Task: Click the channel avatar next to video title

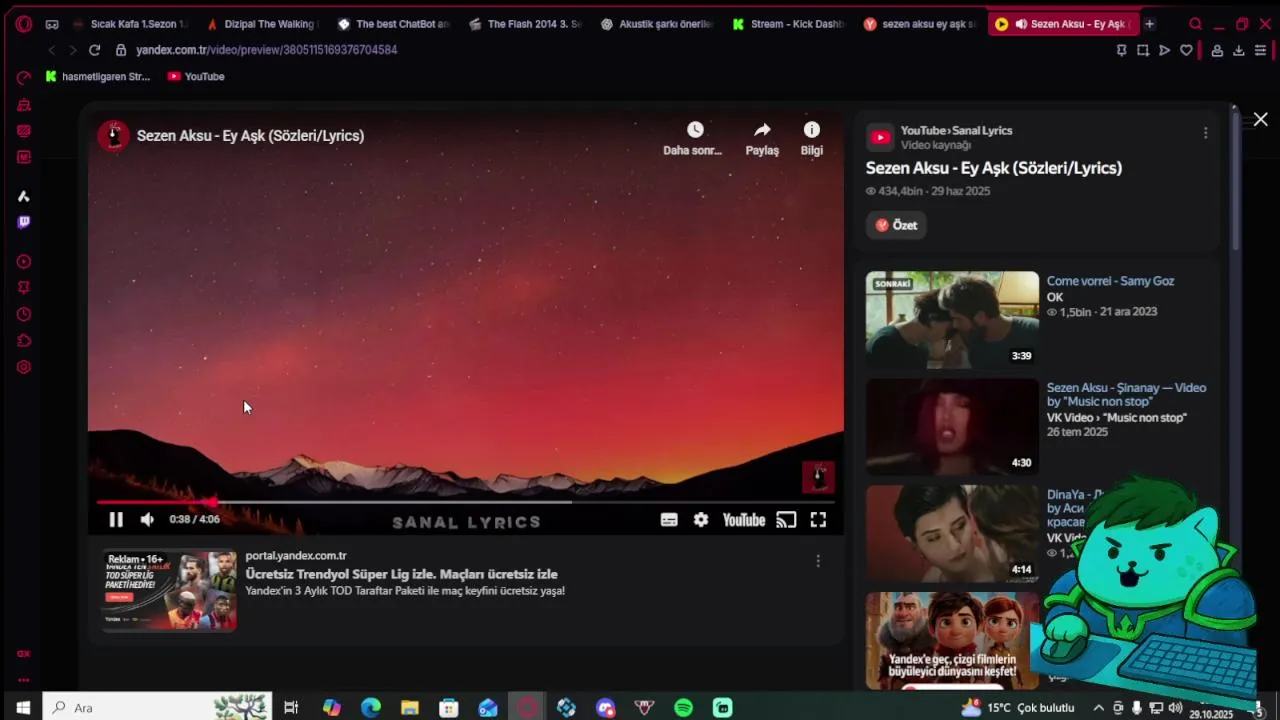Action: [114, 135]
